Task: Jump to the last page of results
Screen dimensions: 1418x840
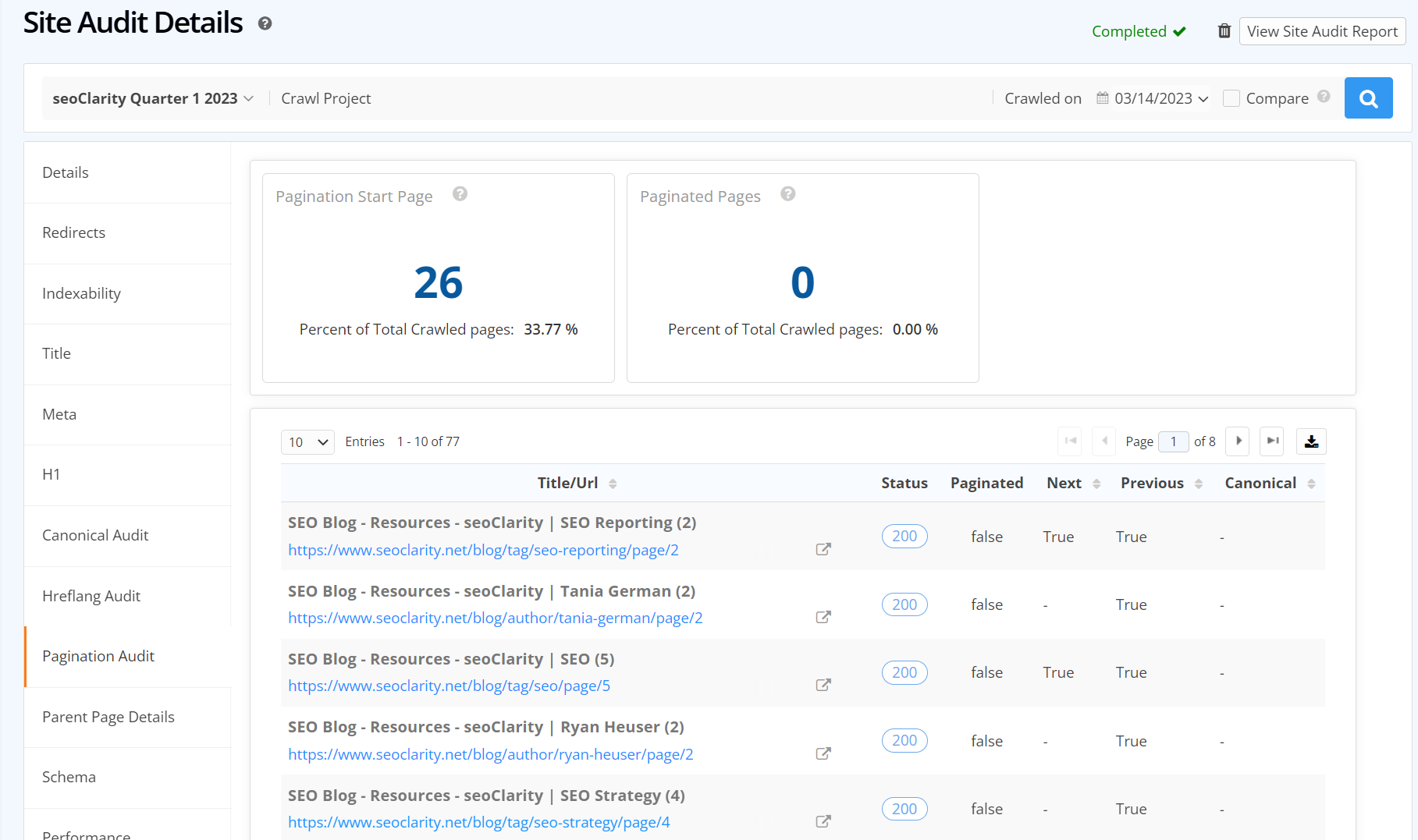Action: coord(1271,441)
